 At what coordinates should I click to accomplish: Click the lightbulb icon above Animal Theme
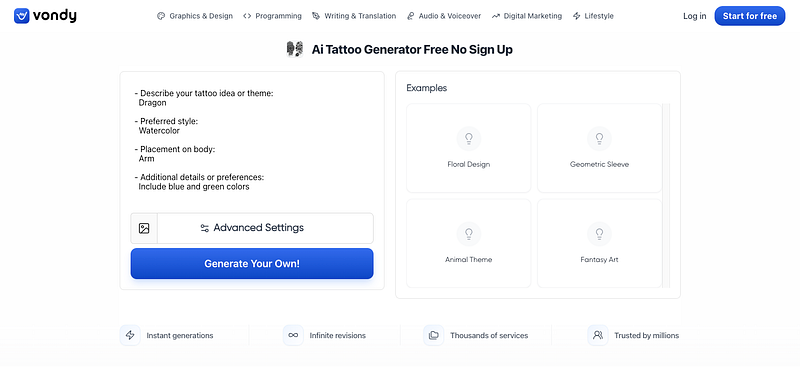468,234
